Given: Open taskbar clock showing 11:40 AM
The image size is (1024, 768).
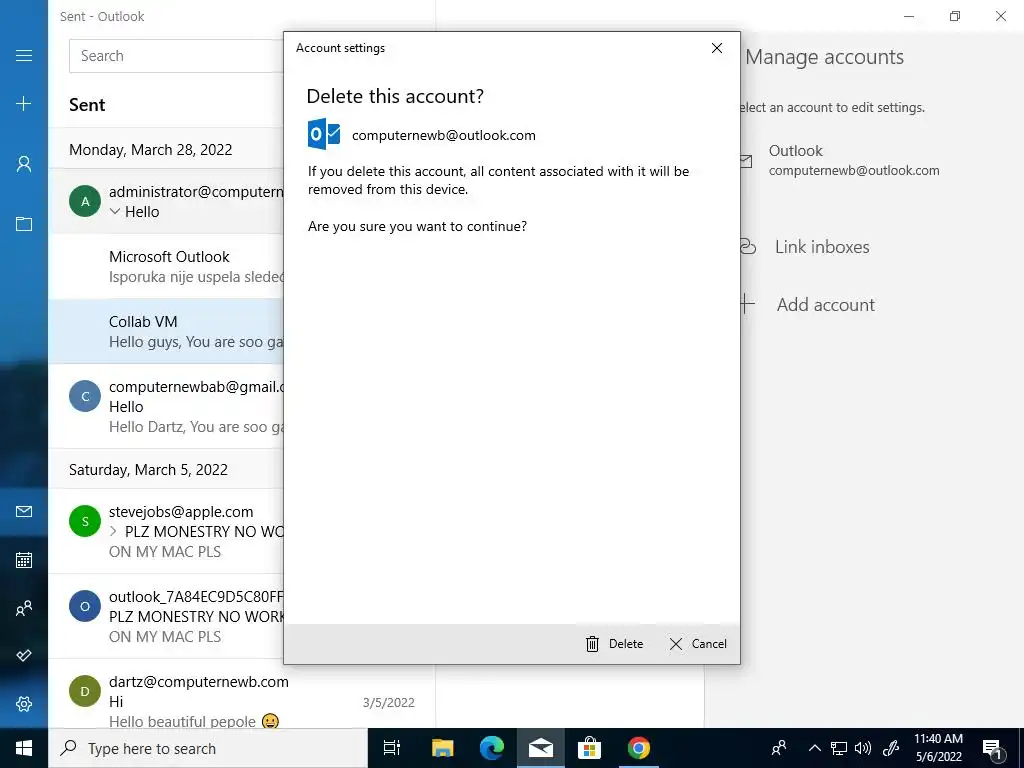Looking at the screenshot, I should (938, 748).
